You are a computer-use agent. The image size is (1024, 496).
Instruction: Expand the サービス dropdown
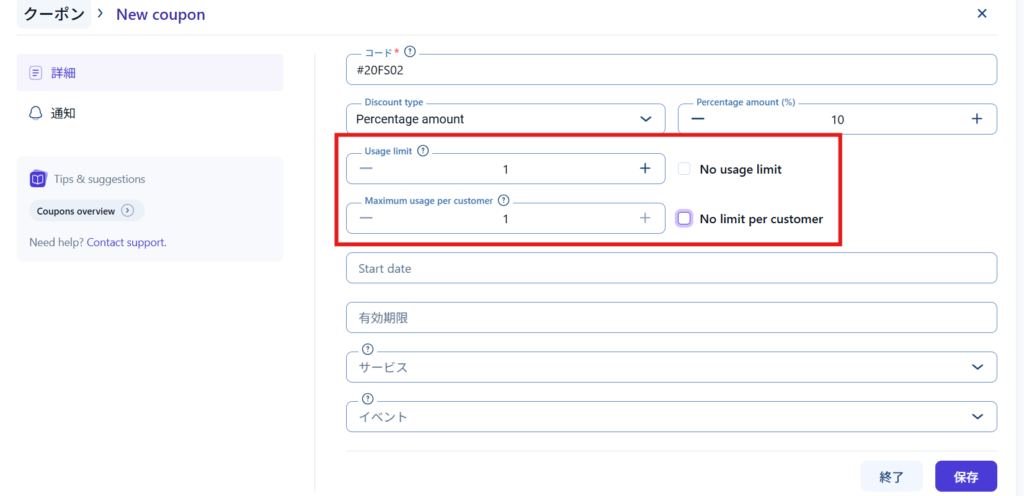coord(976,367)
